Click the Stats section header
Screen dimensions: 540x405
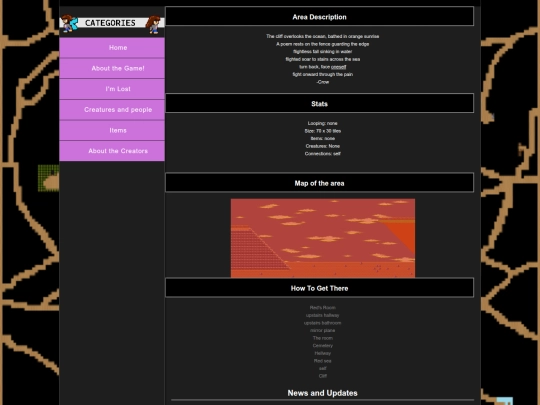click(320, 104)
